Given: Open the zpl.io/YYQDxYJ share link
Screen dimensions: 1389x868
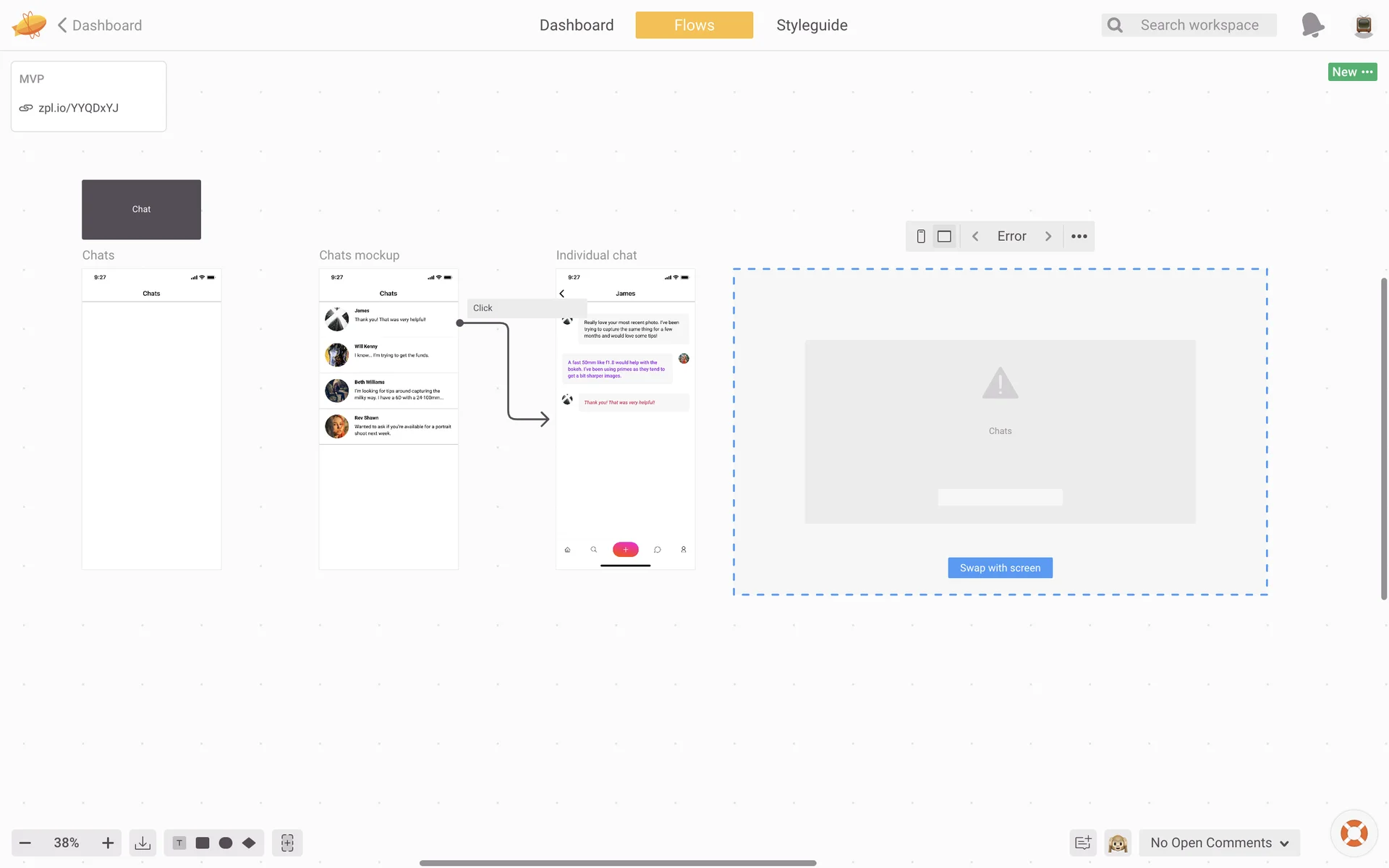Looking at the screenshot, I should coord(78,108).
